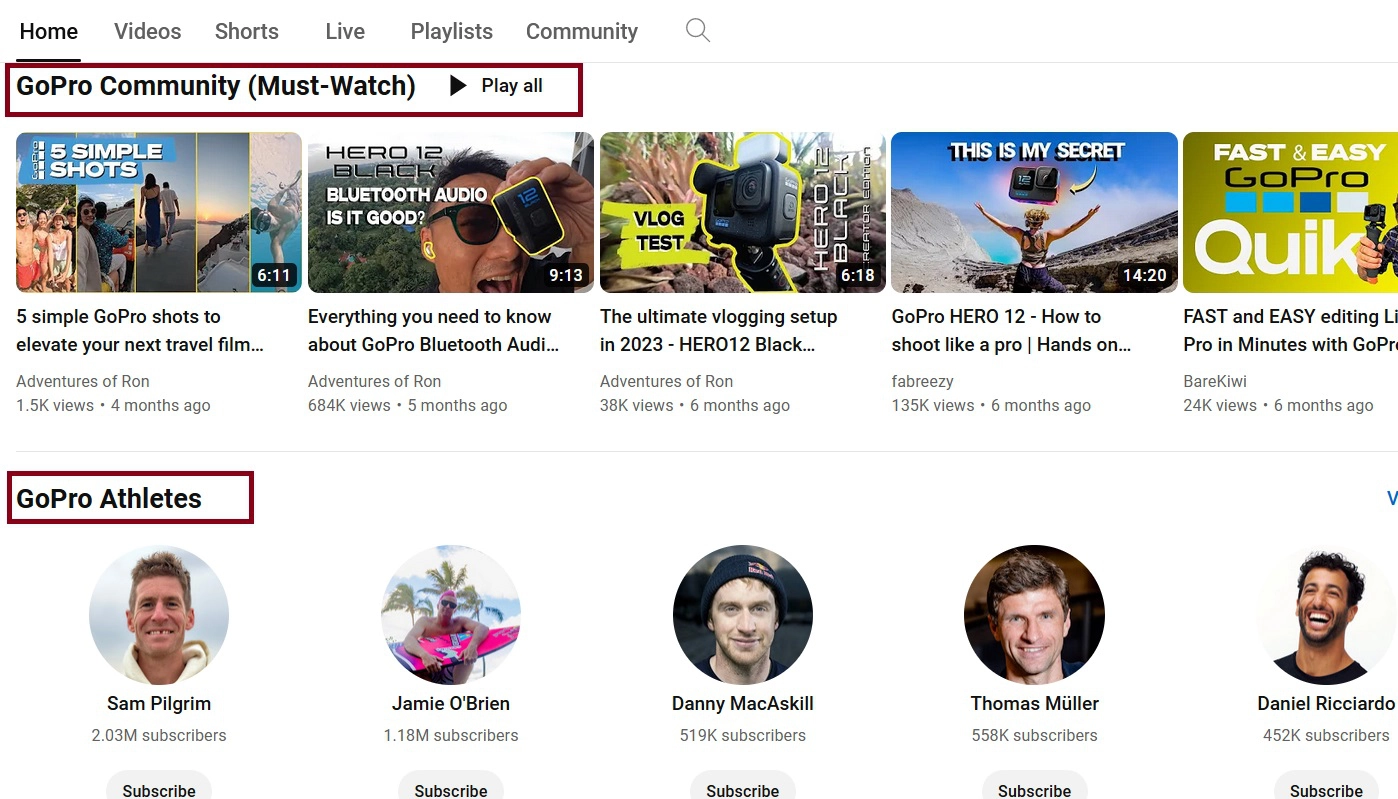This screenshot has width=1398, height=799.
Task: Open title 'Everything you need to know about GoPro Bluetooth'
Action: click(x=433, y=330)
